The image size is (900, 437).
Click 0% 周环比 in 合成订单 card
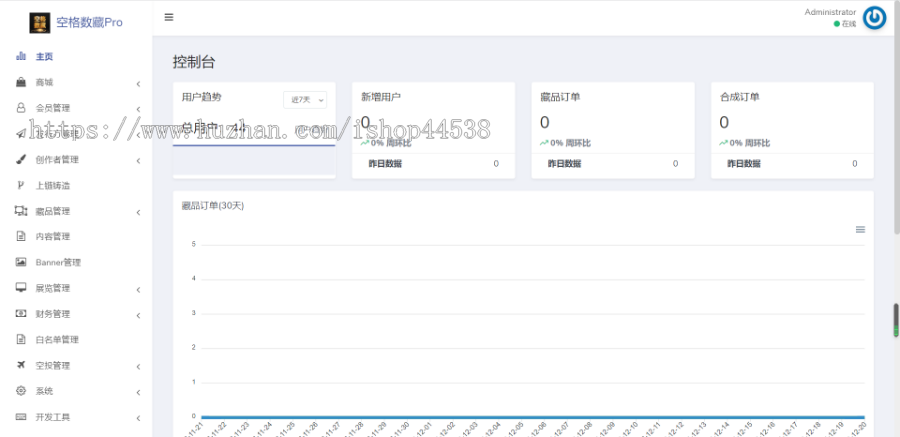click(744, 143)
